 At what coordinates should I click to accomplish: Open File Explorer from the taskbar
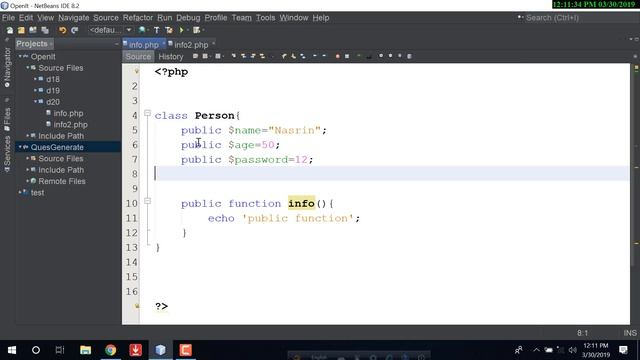(85, 350)
